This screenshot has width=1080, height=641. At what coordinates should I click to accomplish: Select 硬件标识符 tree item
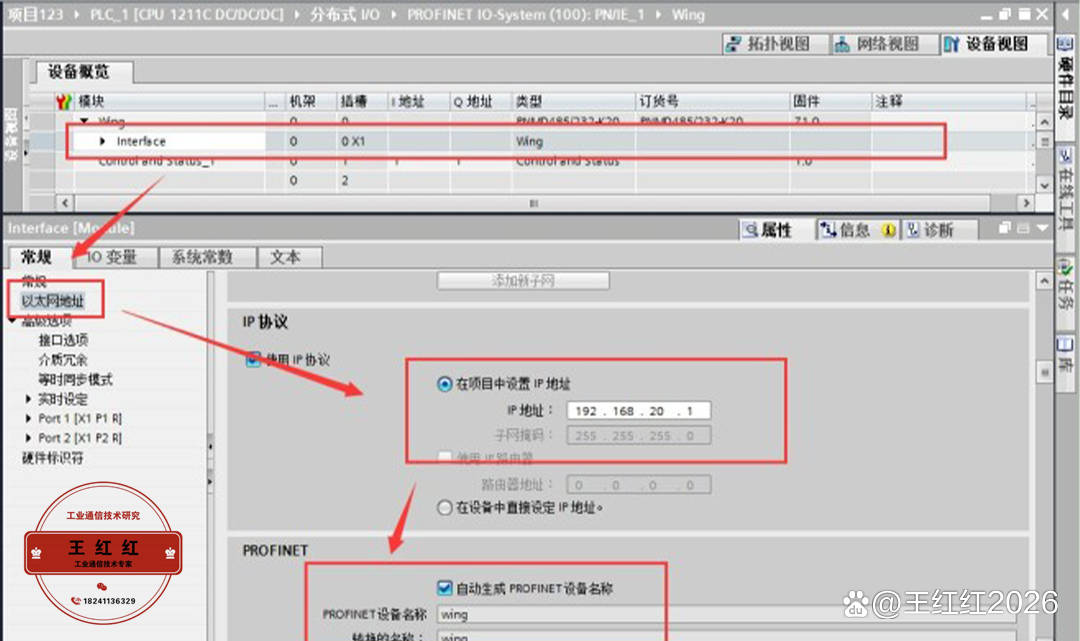(52, 458)
